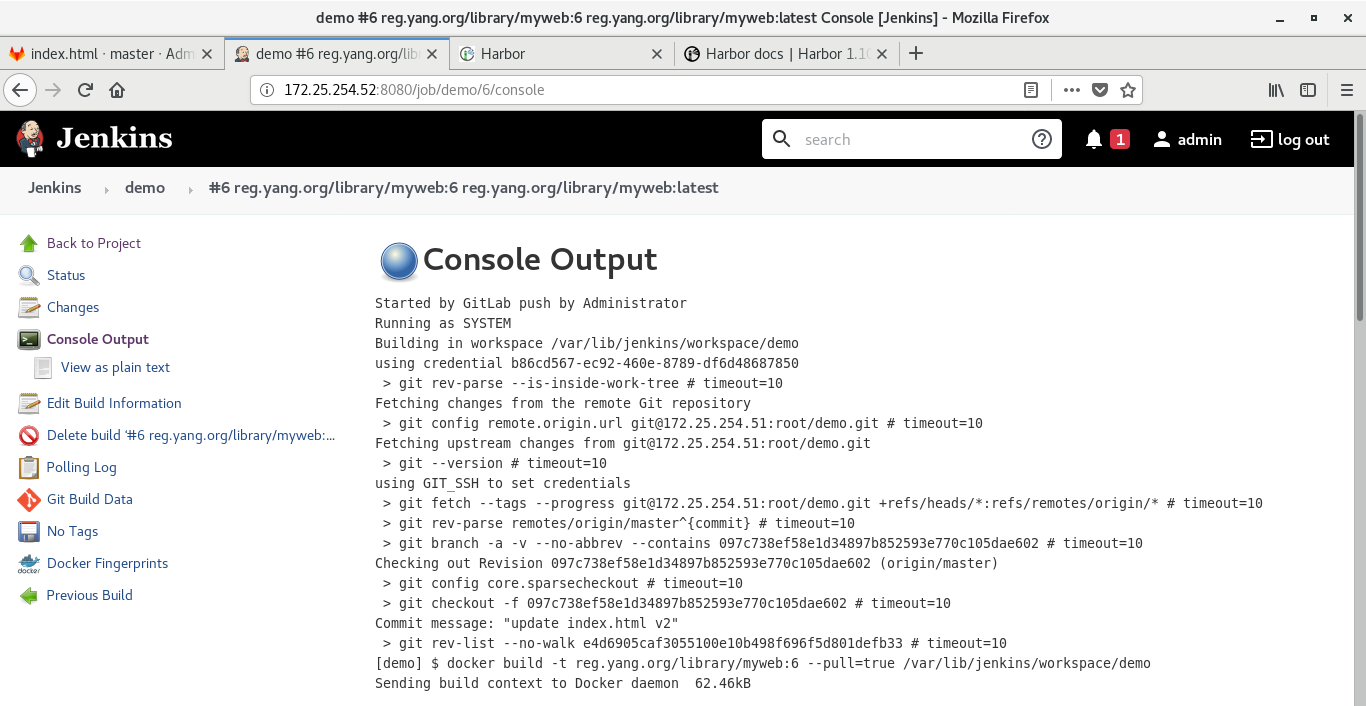
Task: Open View as plain text link
Action: tap(115, 367)
